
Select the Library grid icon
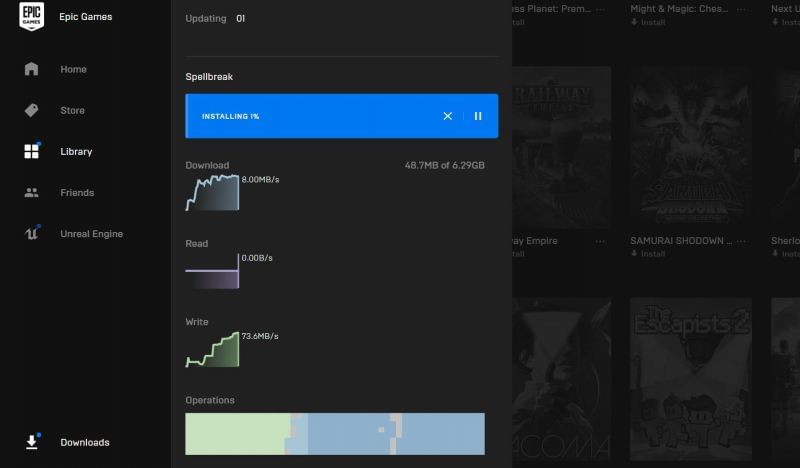pyautogui.click(x=31, y=152)
